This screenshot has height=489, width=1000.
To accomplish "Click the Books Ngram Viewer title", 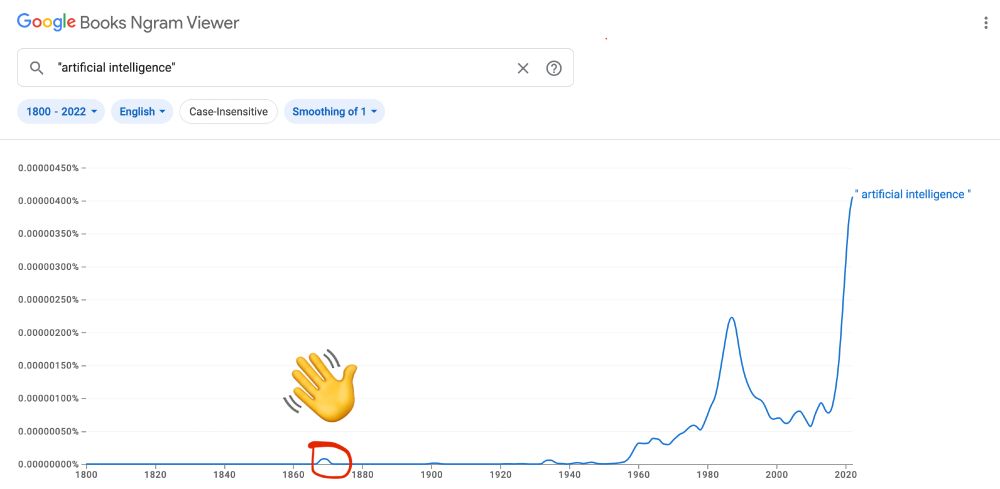I will (159, 24).
